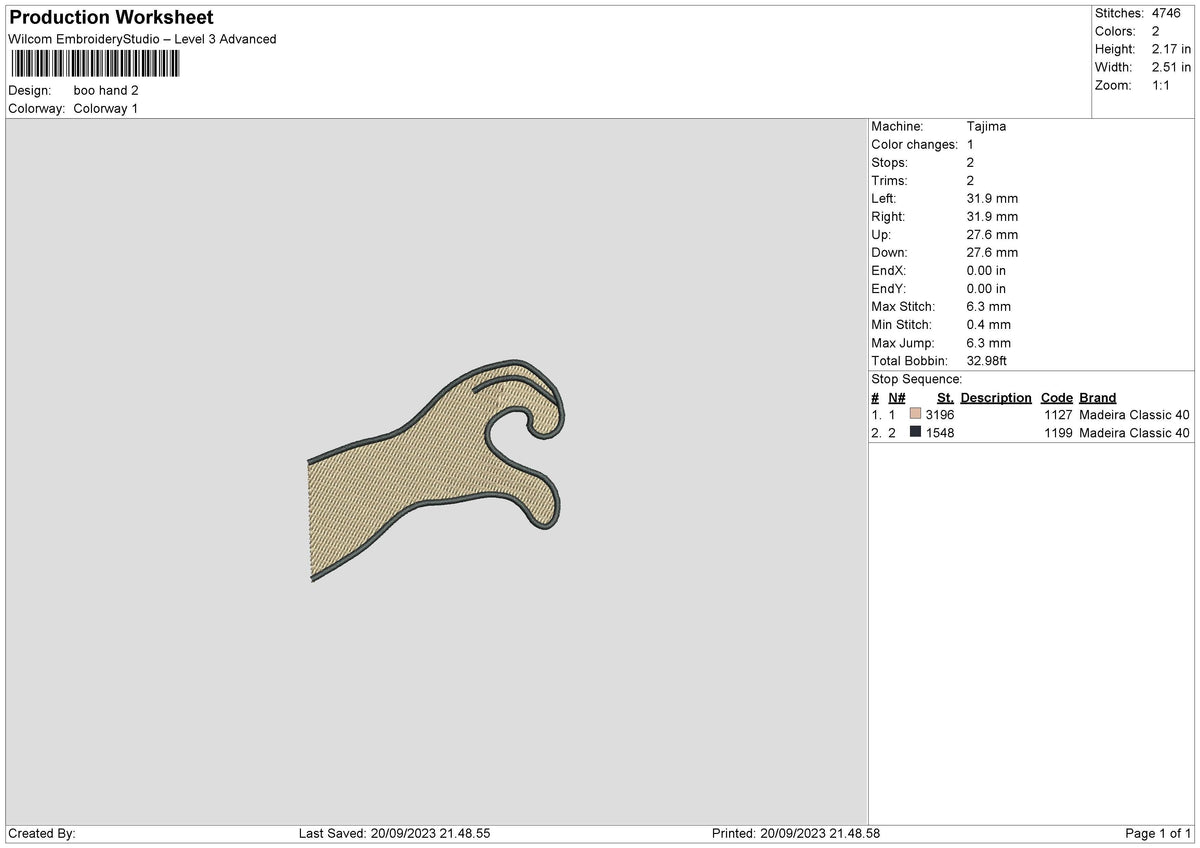Click the 'Max Stitch:' label
The width and height of the screenshot is (1200, 848).
[x=903, y=307]
